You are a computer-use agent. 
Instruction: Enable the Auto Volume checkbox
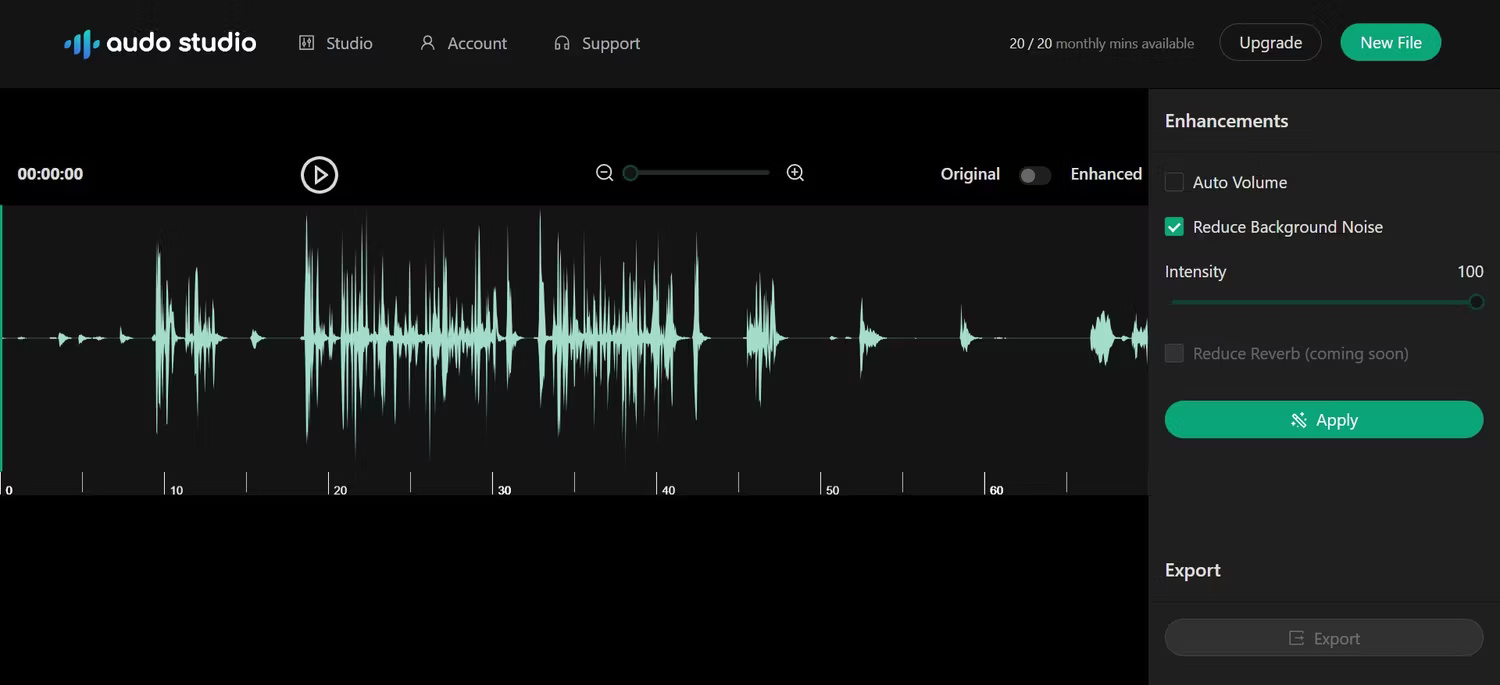1174,182
